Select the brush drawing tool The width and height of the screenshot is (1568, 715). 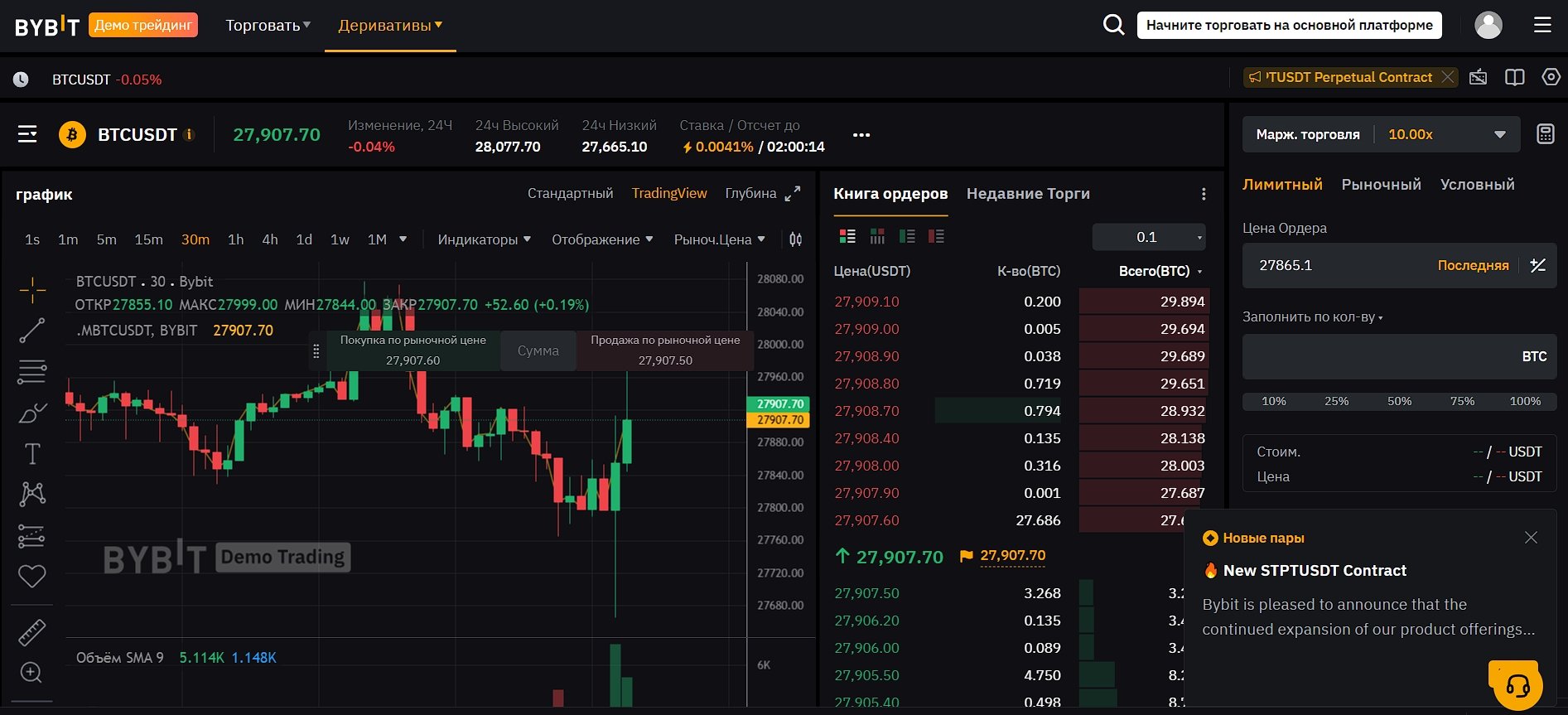(32, 413)
